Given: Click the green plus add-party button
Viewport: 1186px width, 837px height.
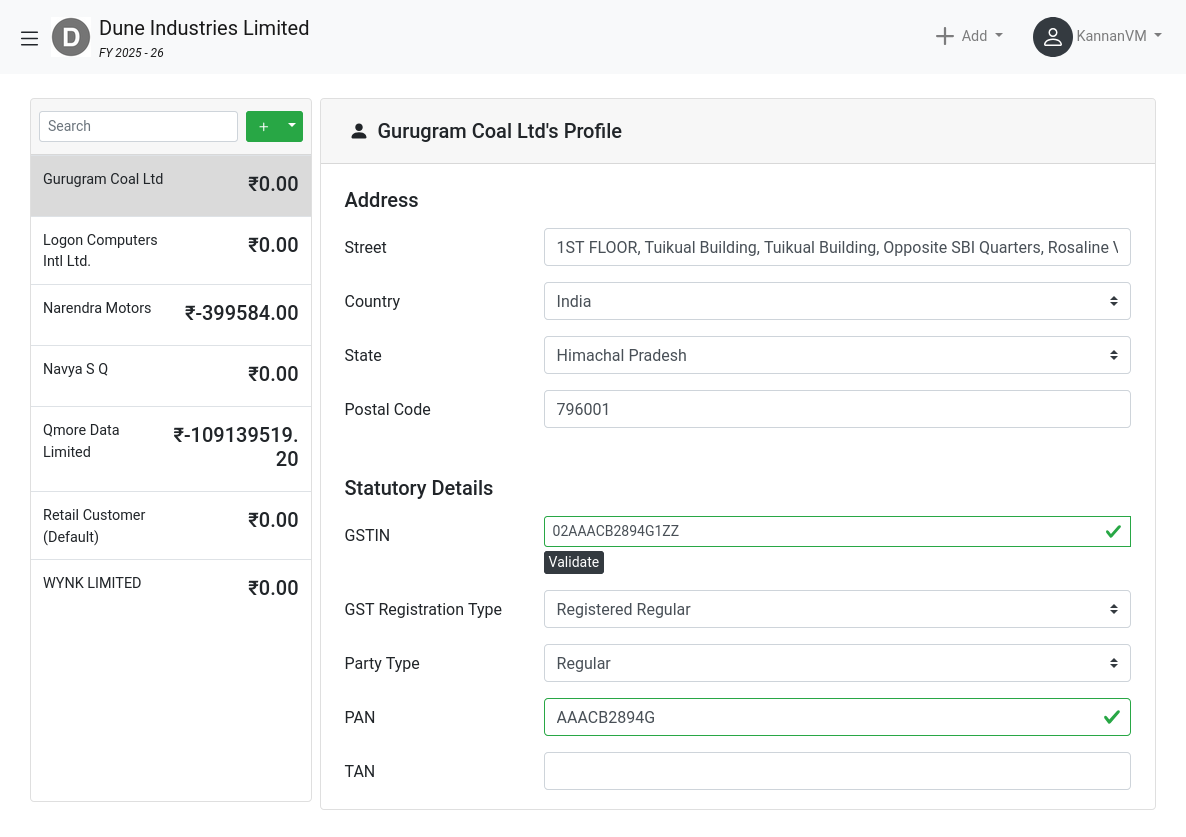Looking at the screenshot, I should [263, 126].
